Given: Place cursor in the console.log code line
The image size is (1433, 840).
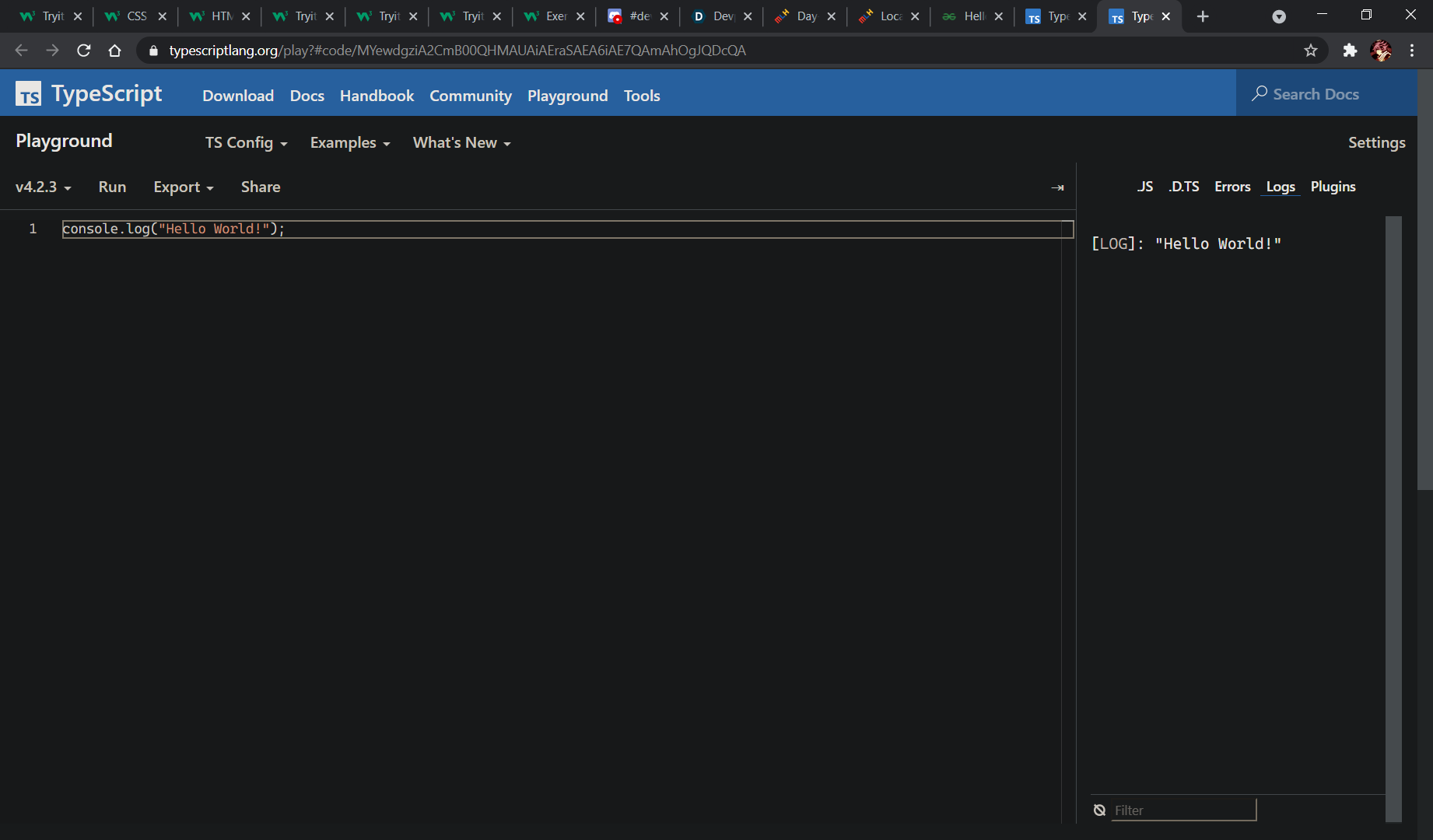Looking at the screenshot, I should pyautogui.click(x=567, y=229).
